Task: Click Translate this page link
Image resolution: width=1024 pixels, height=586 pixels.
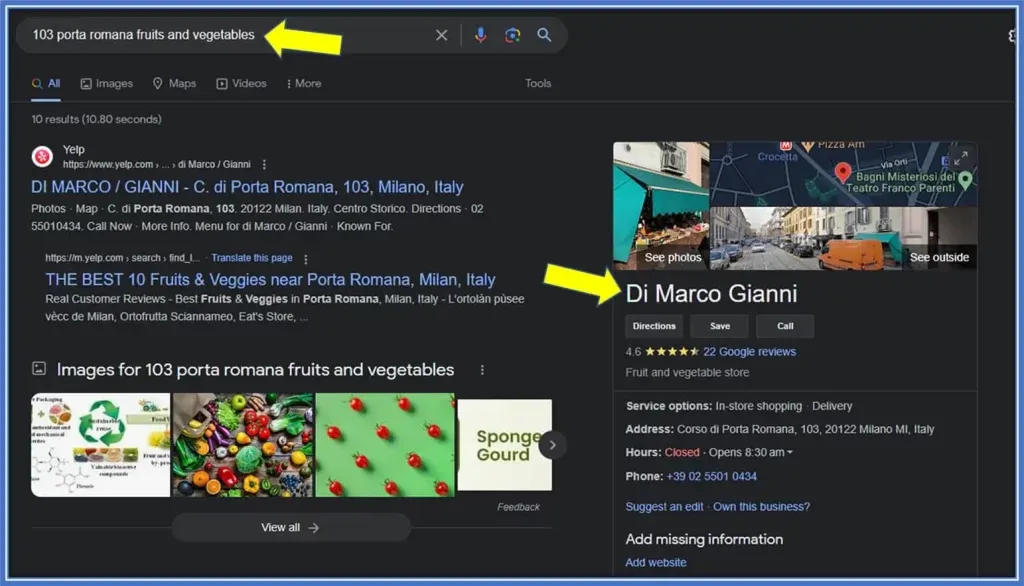Action: click(251, 258)
